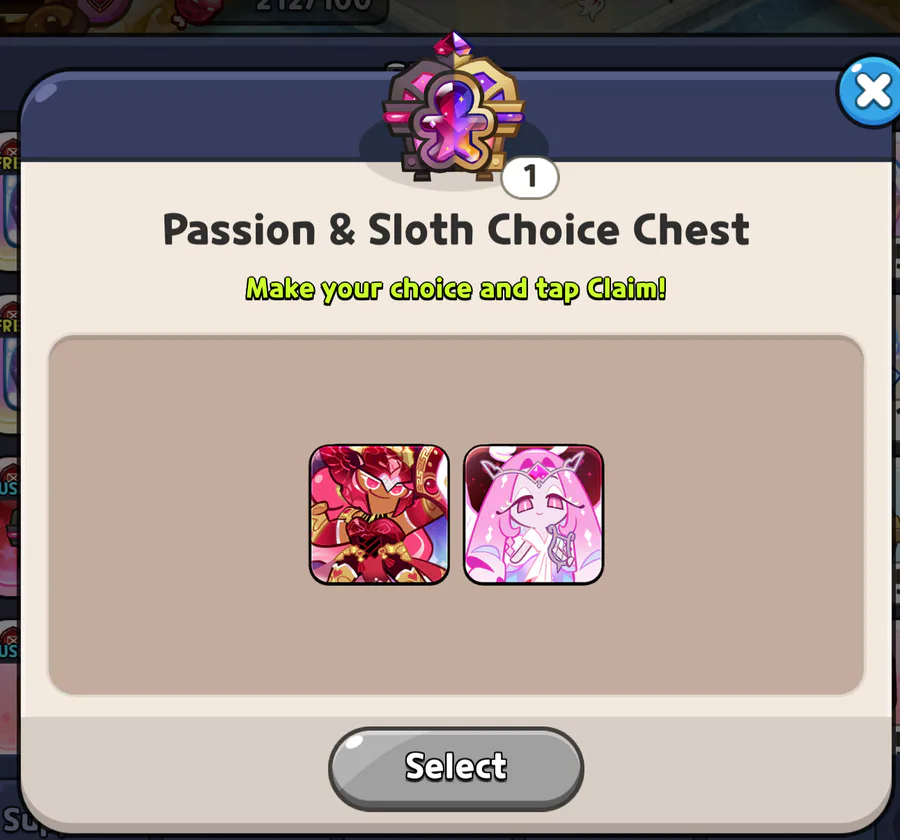900x840 pixels.
Task: Tap the 'Make your choice and tap Claim!' hint
Action: 456,288
